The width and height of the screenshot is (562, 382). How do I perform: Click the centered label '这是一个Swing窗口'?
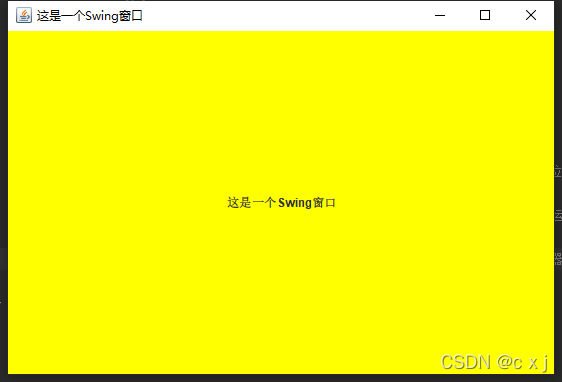[x=281, y=202]
